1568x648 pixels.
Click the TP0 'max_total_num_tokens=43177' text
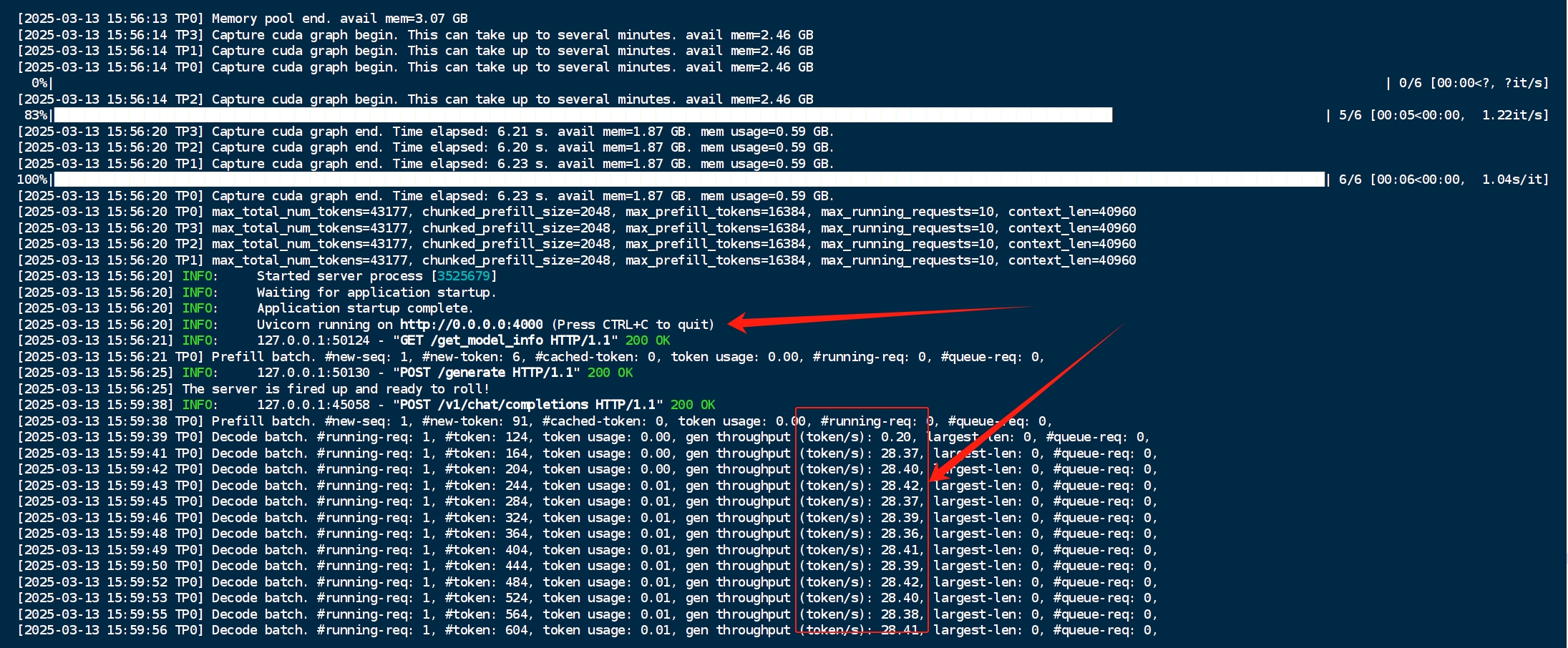click(x=311, y=212)
